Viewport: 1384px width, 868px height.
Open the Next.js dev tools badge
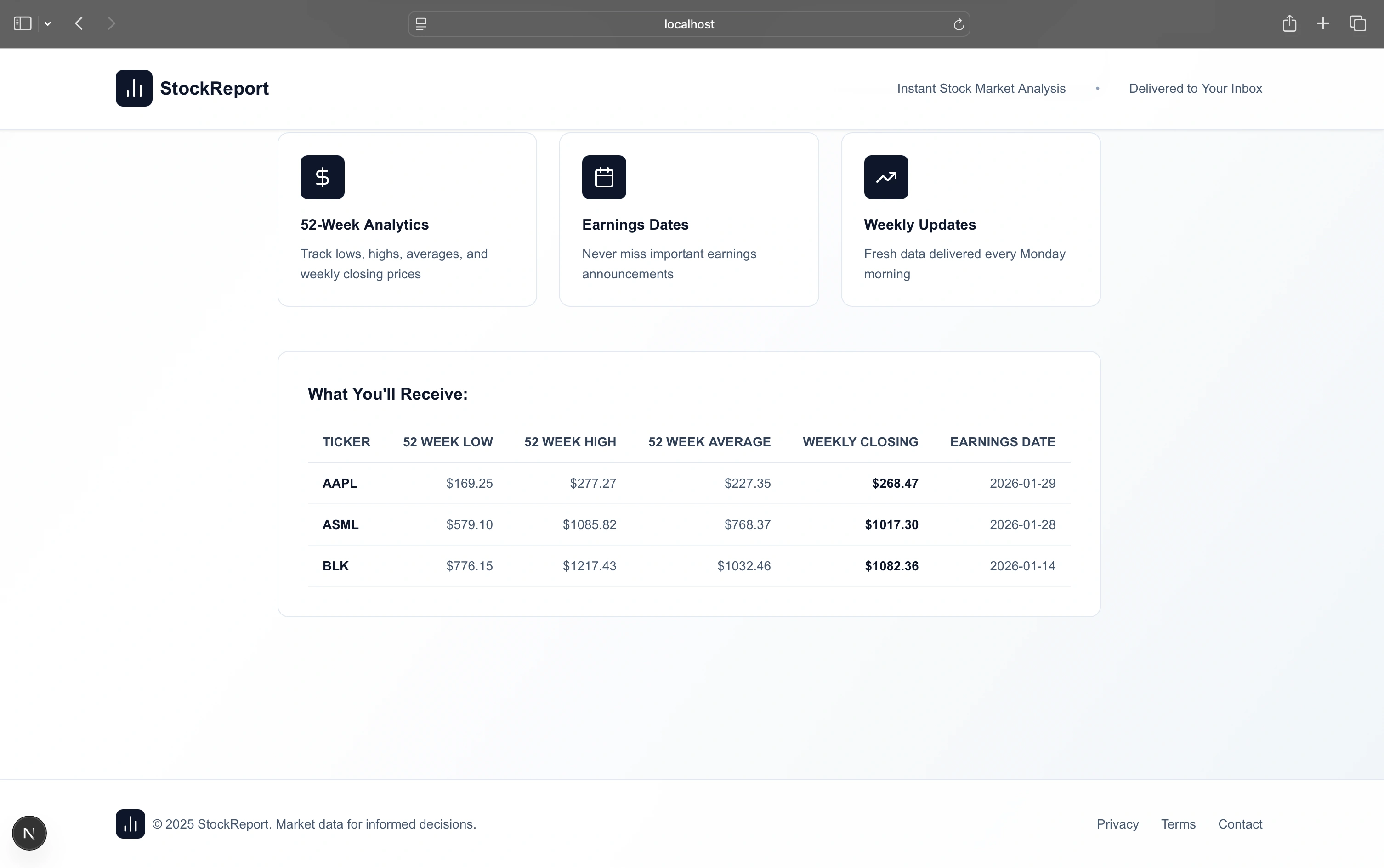pos(29,832)
